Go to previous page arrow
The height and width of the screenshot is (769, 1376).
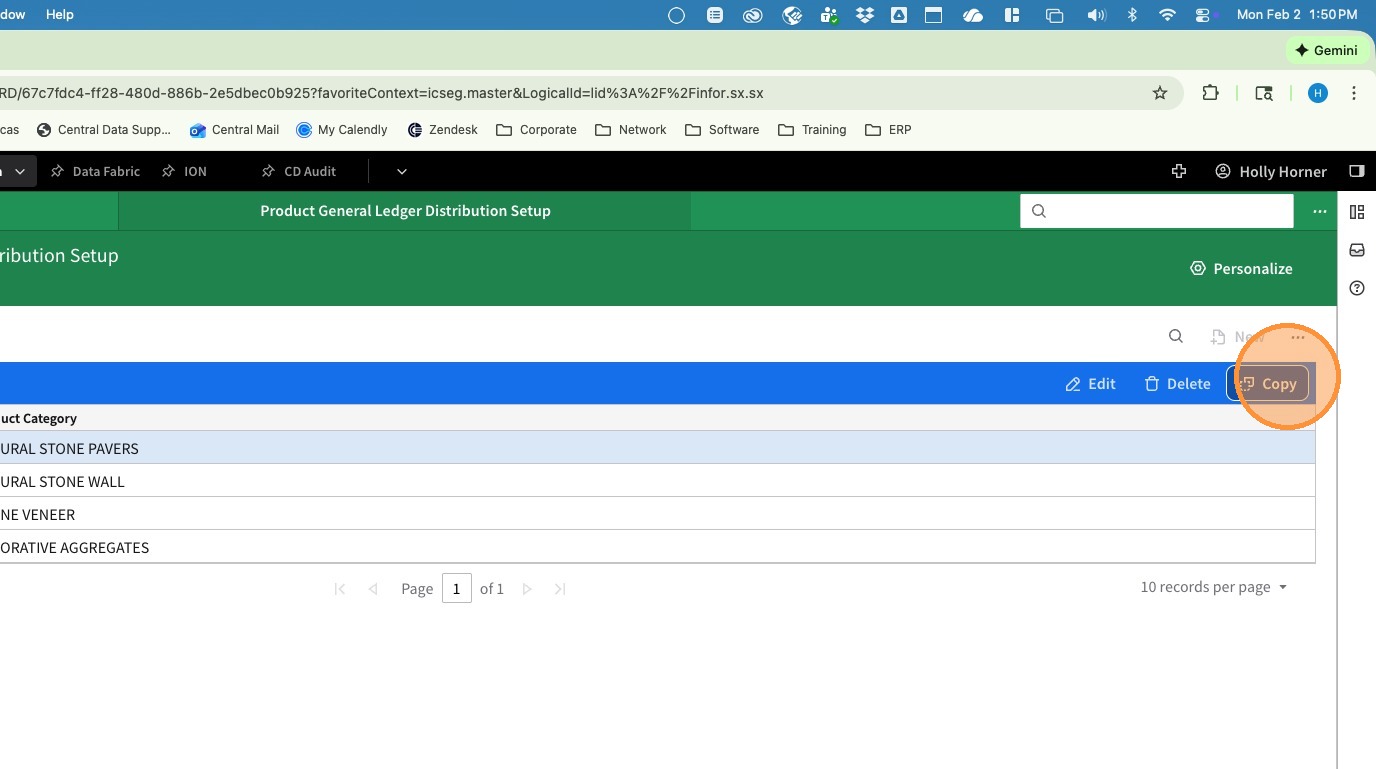tap(373, 589)
